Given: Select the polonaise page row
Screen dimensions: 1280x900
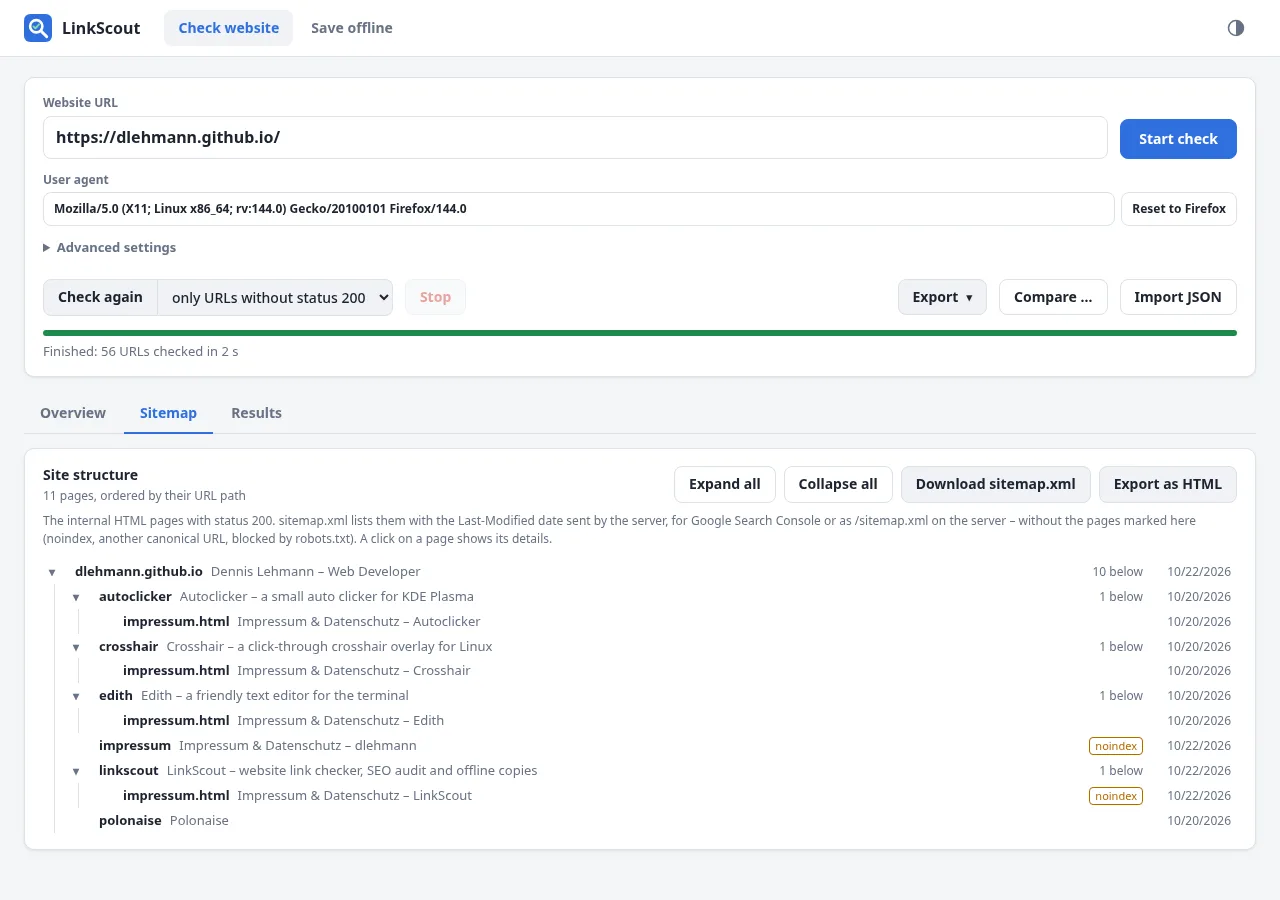Looking at the screenshot, I should point(652,820).
